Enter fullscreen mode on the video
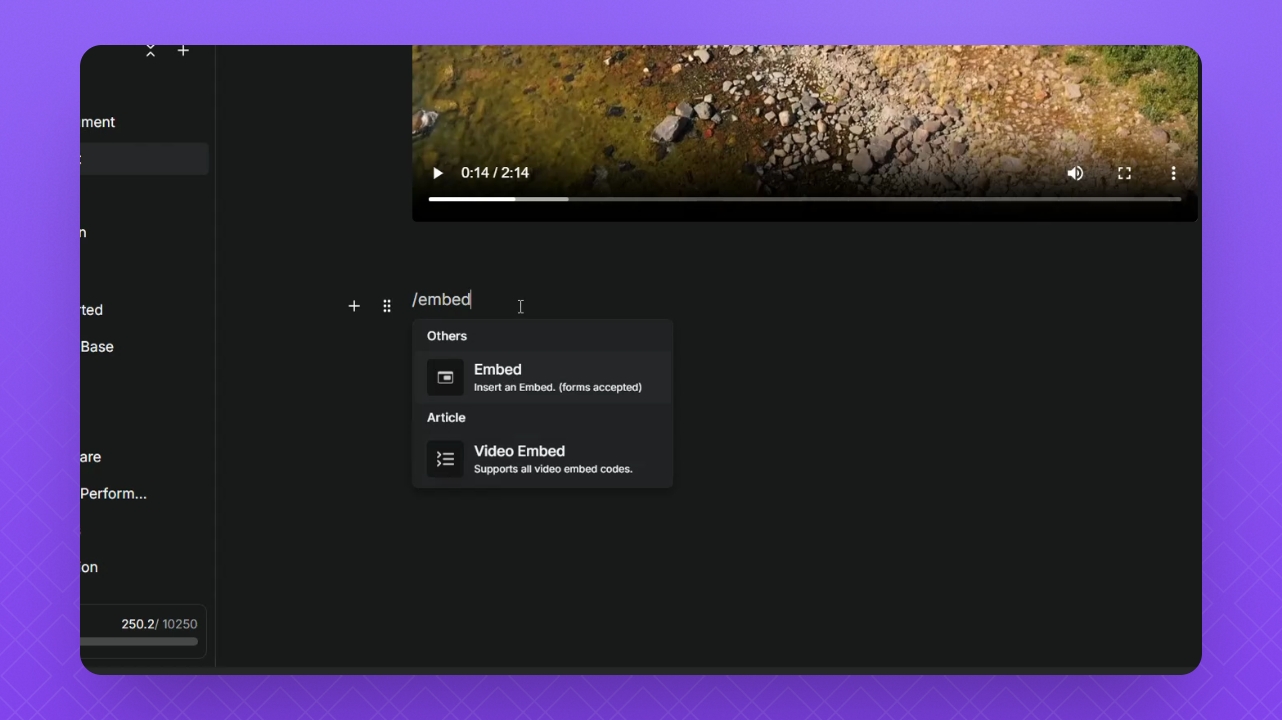 pos(1124,173)
